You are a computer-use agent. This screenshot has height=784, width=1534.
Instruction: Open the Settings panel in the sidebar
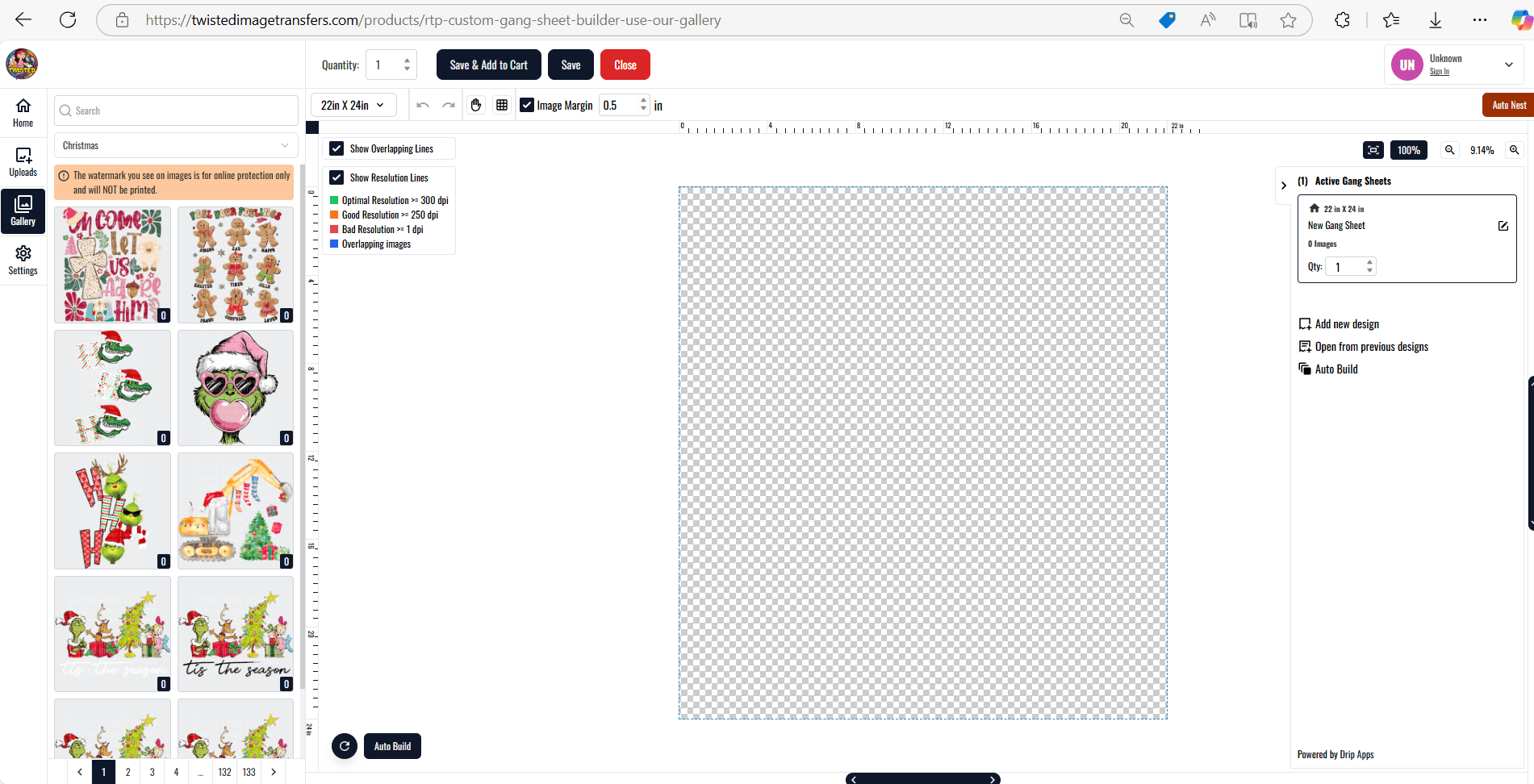pyautogui.click(x=23, y=260)
